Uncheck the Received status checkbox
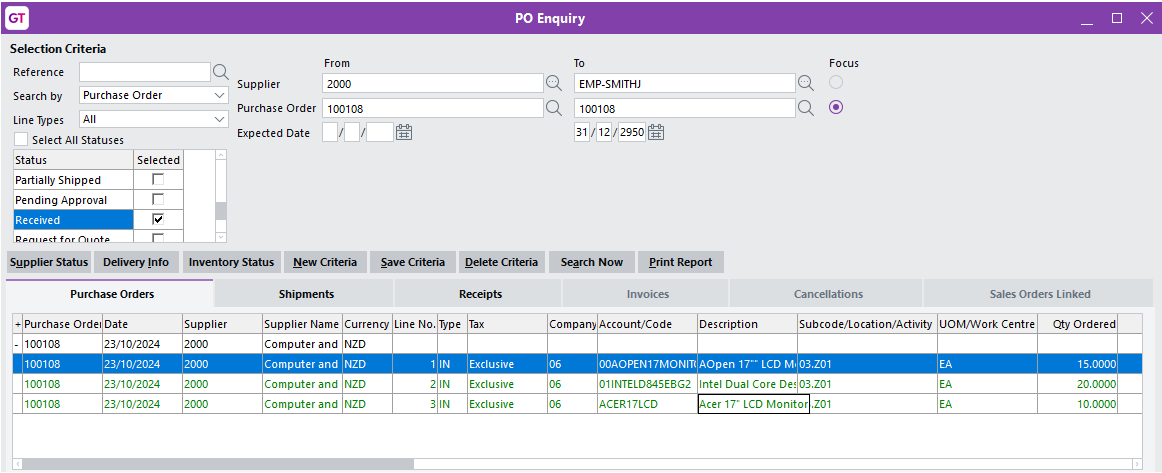 click(x=158, y=219)
